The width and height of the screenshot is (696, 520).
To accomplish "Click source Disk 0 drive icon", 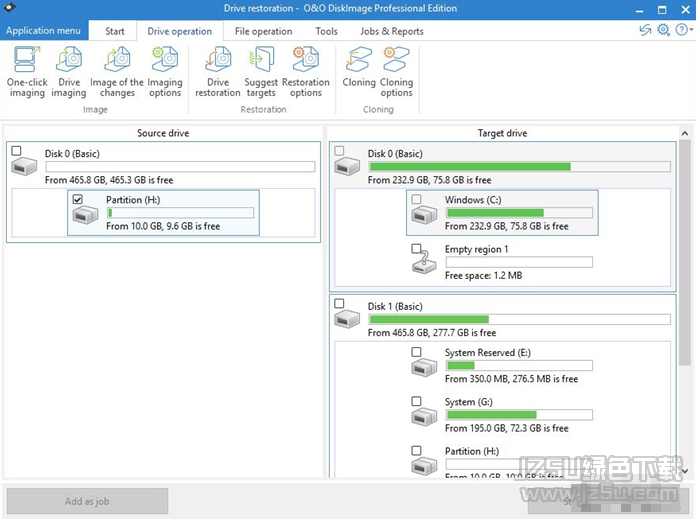I will (24, 167).
